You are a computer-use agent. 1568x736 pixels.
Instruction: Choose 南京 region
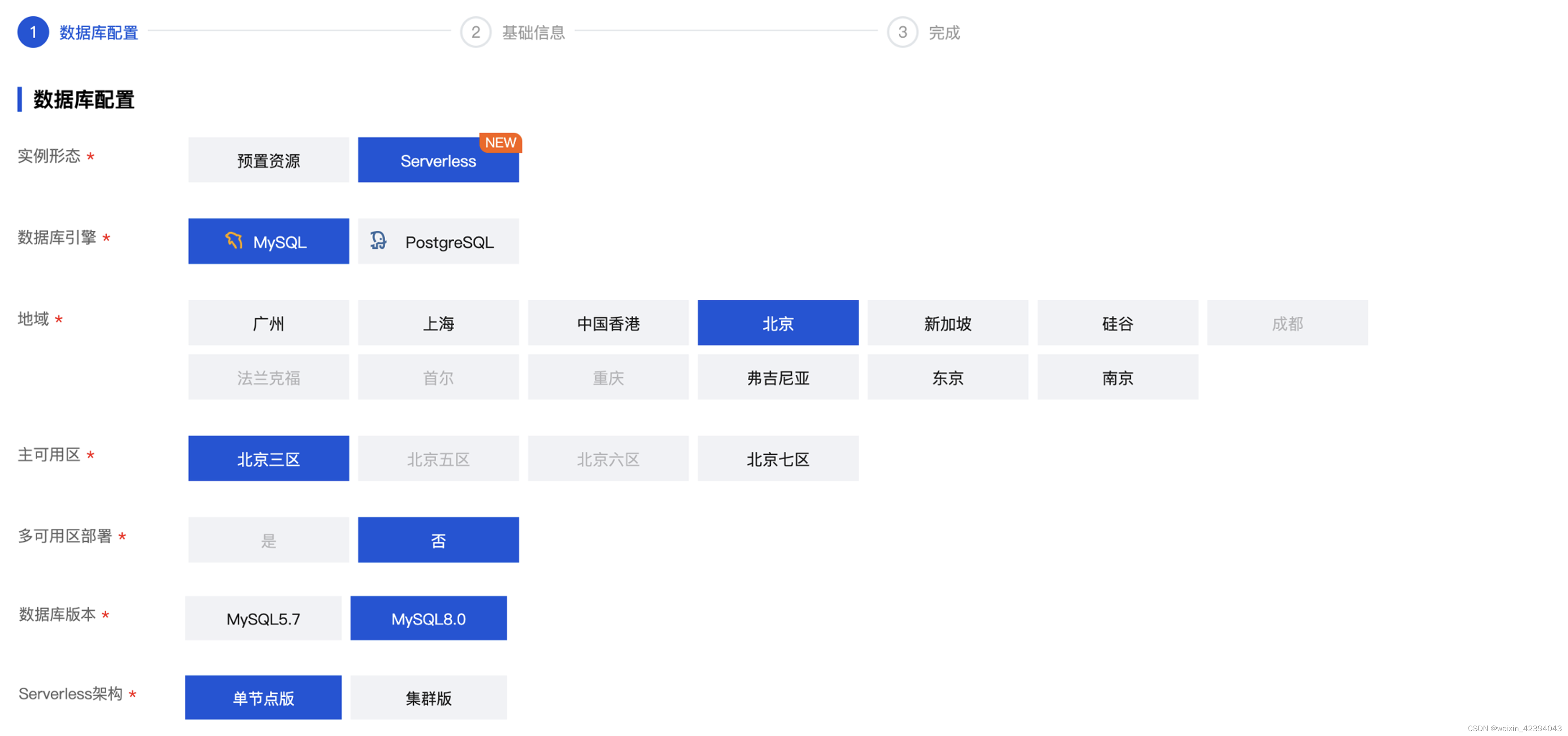(x=1117, y=377)
